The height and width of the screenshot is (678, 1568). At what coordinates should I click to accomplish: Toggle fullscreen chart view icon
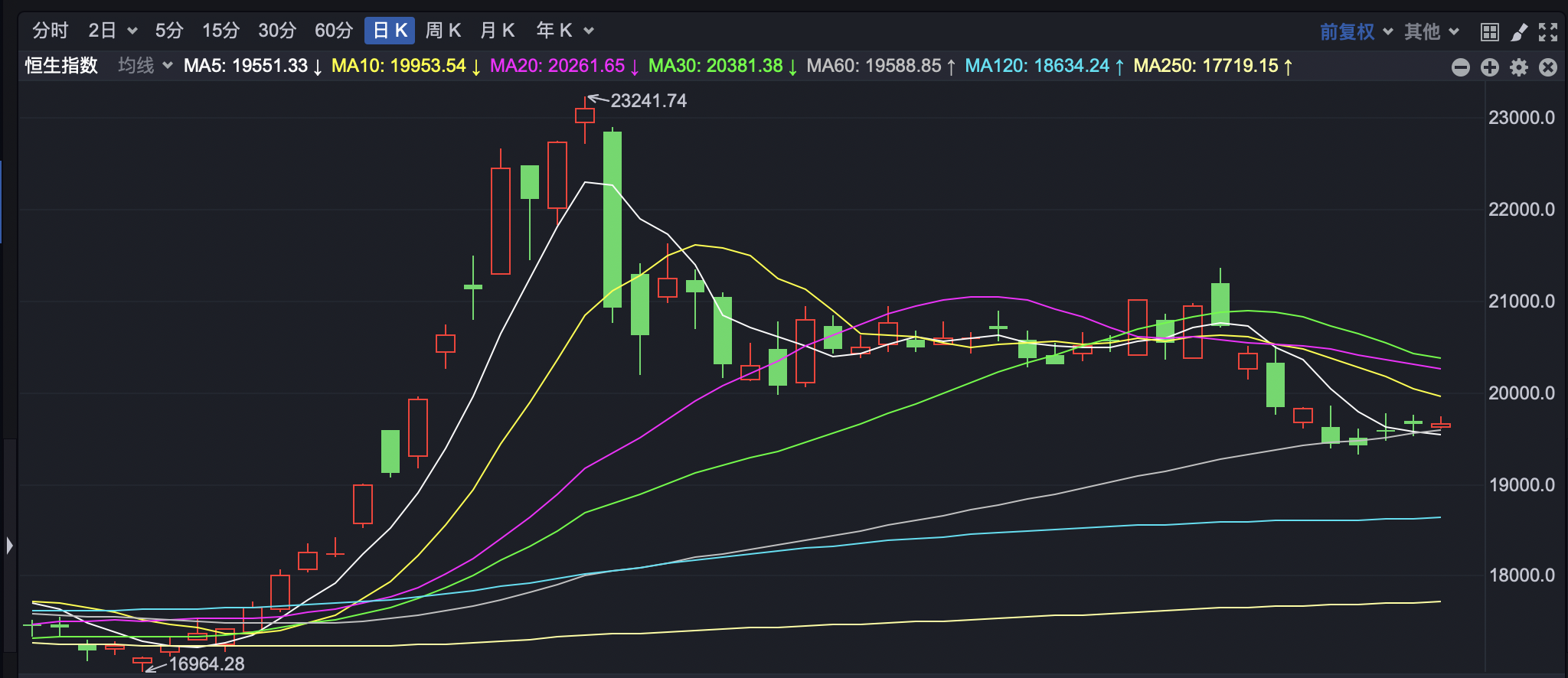(1548, 32)
